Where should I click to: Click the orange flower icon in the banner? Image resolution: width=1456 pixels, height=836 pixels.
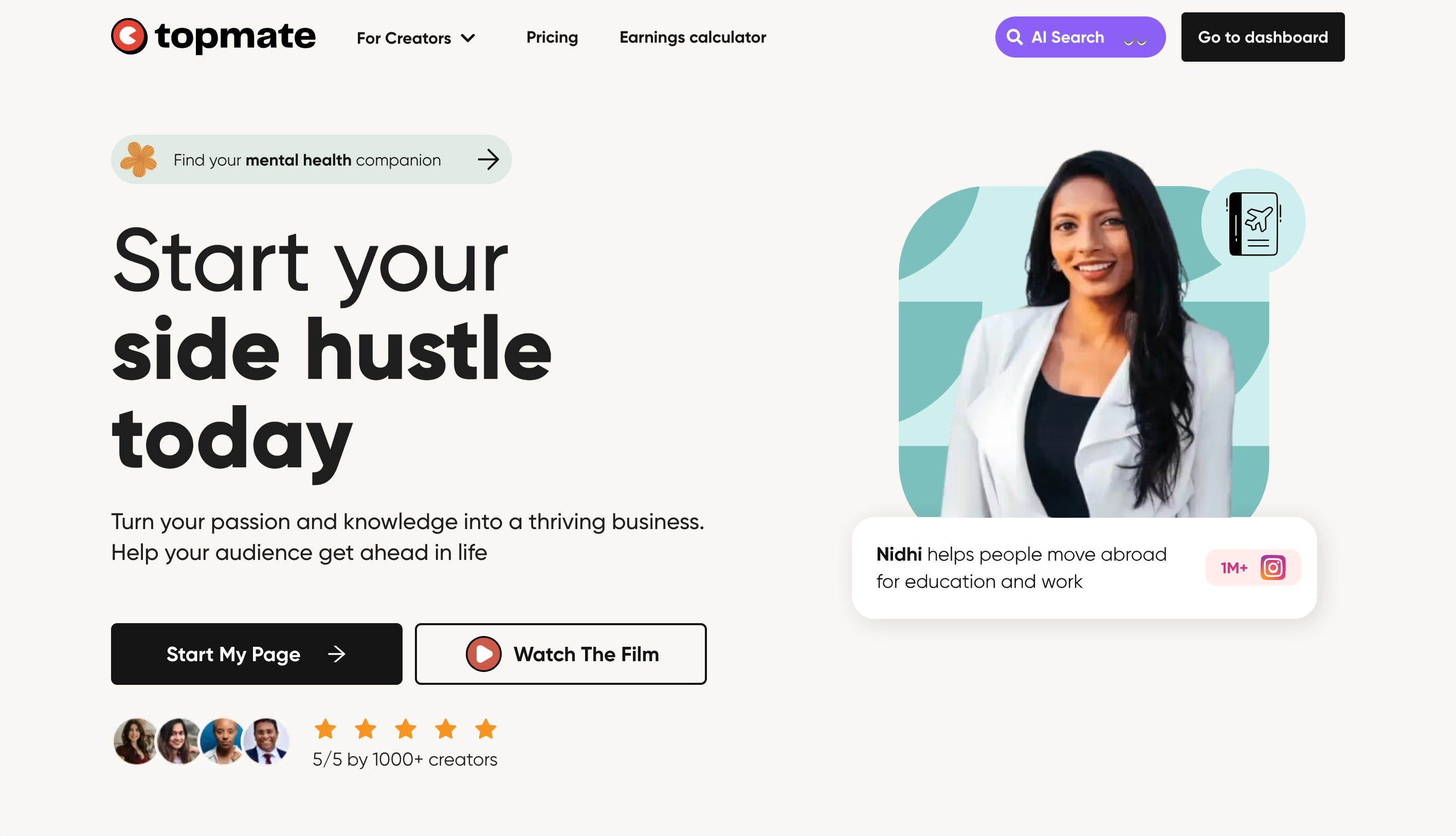tap(138, 159)
